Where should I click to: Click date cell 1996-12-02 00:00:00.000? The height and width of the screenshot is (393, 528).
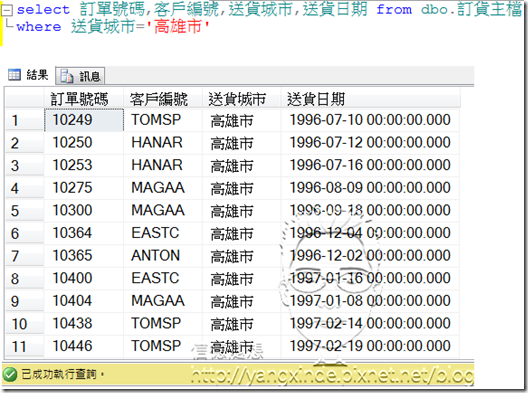tap(370, 255)
